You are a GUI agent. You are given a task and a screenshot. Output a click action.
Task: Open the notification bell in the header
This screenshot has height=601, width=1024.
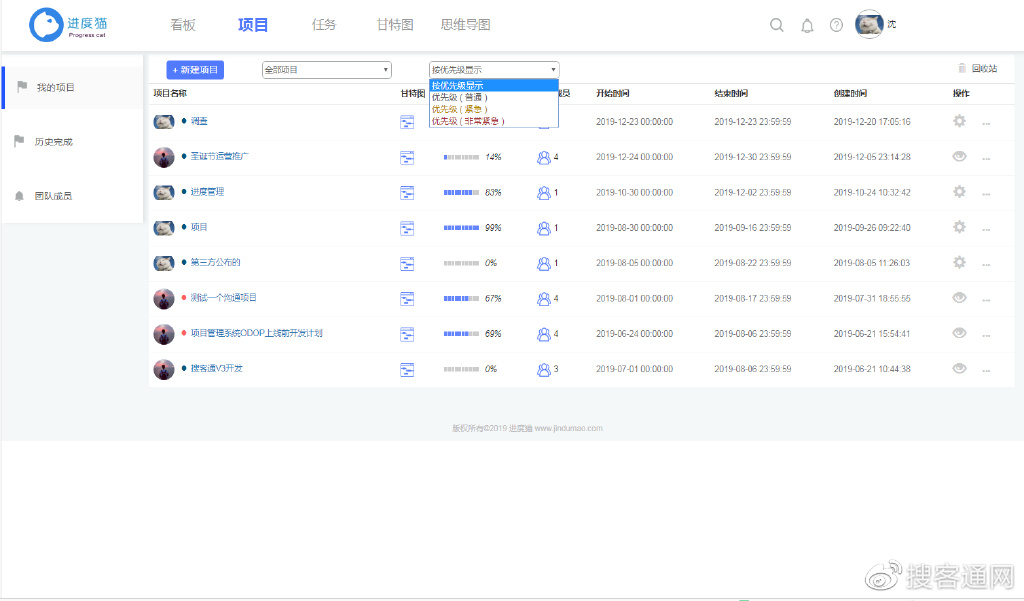tap(807, 25)
